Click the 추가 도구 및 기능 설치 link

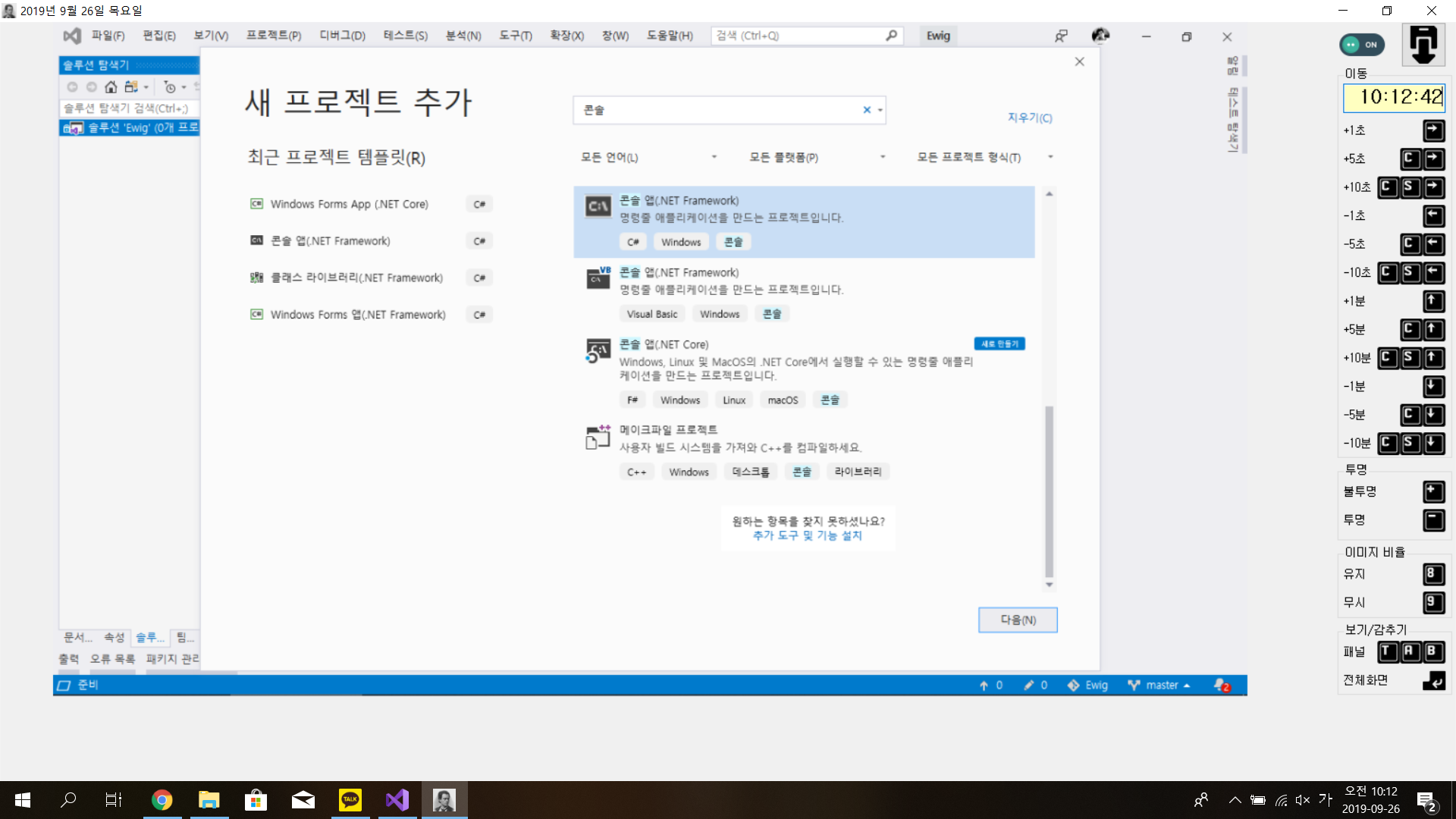[x=807, y=535]
